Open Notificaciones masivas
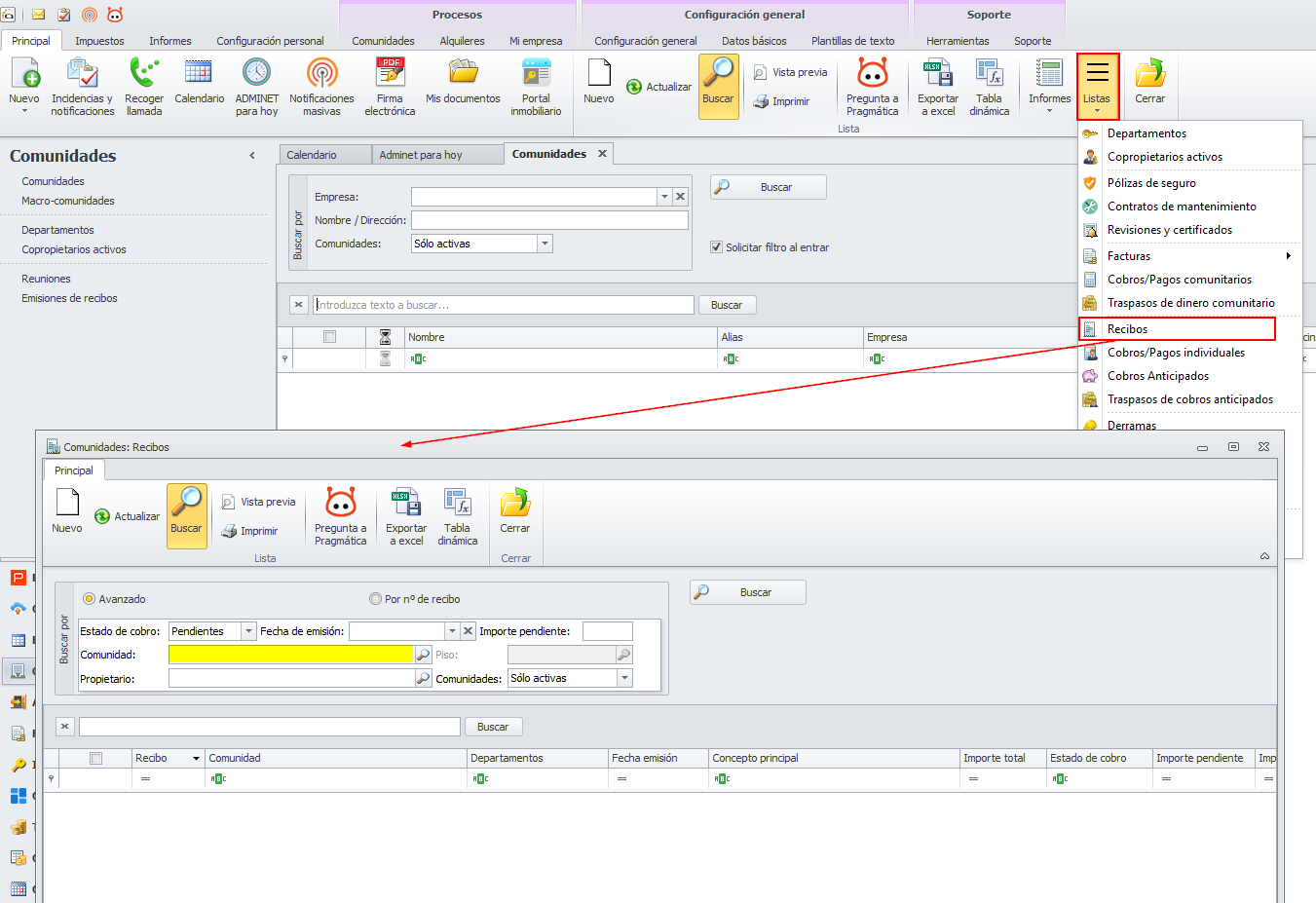This screenshot has width=1316, height=903. [x=321, y=87]
